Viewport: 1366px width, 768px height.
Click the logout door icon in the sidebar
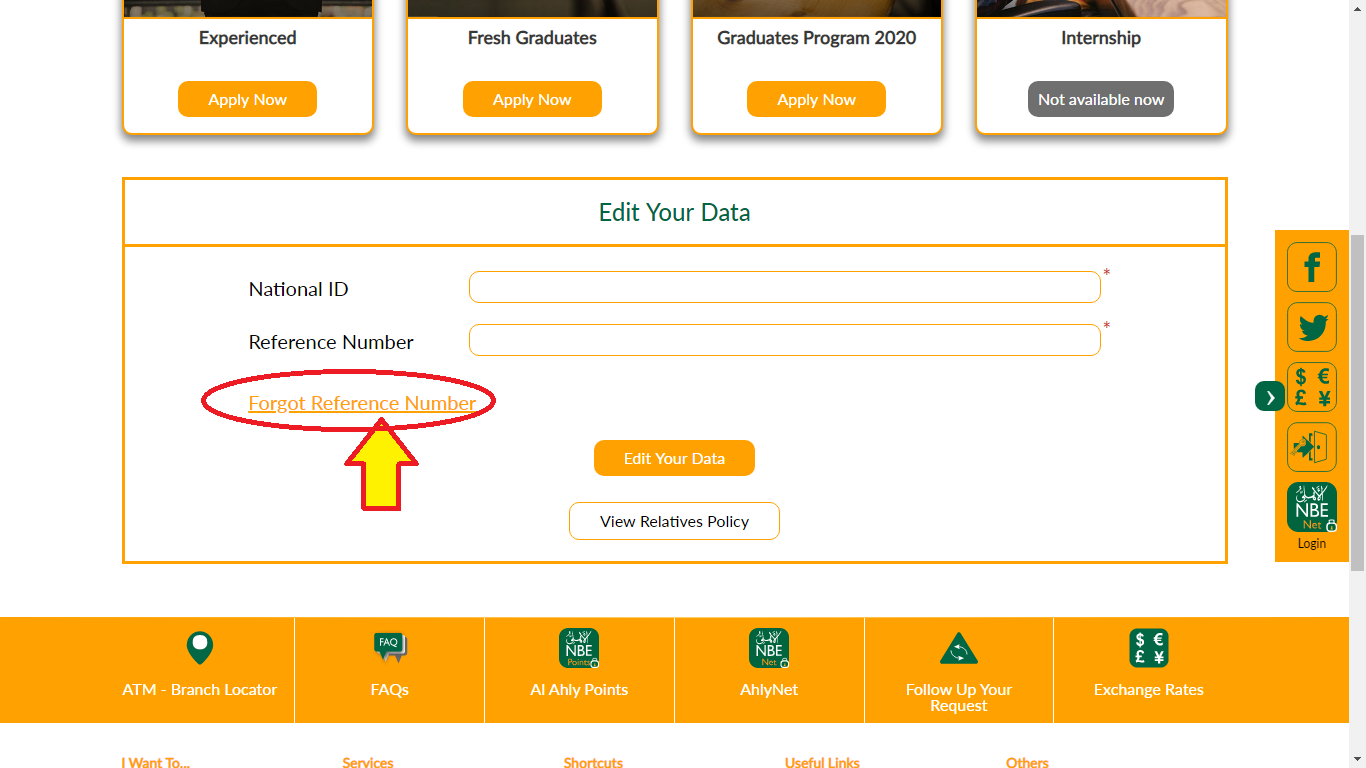(x=1311, y=447)
